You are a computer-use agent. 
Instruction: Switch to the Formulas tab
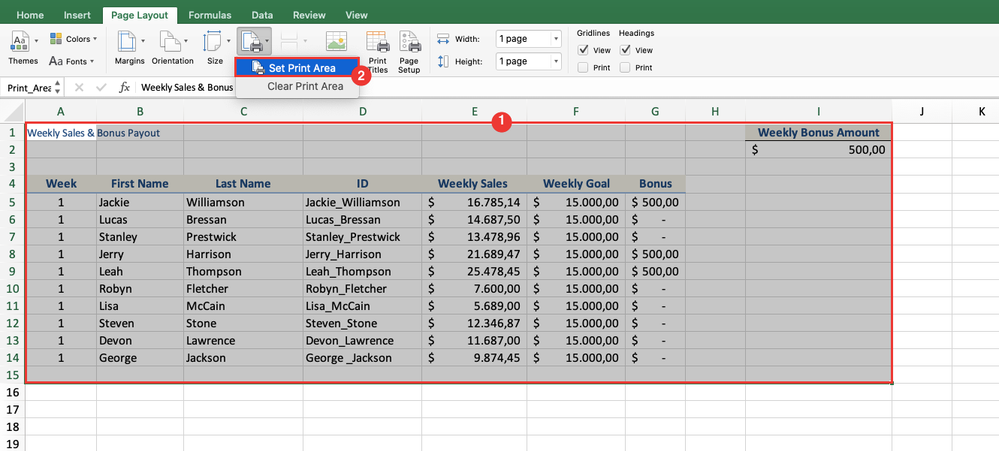coord(210,15)
